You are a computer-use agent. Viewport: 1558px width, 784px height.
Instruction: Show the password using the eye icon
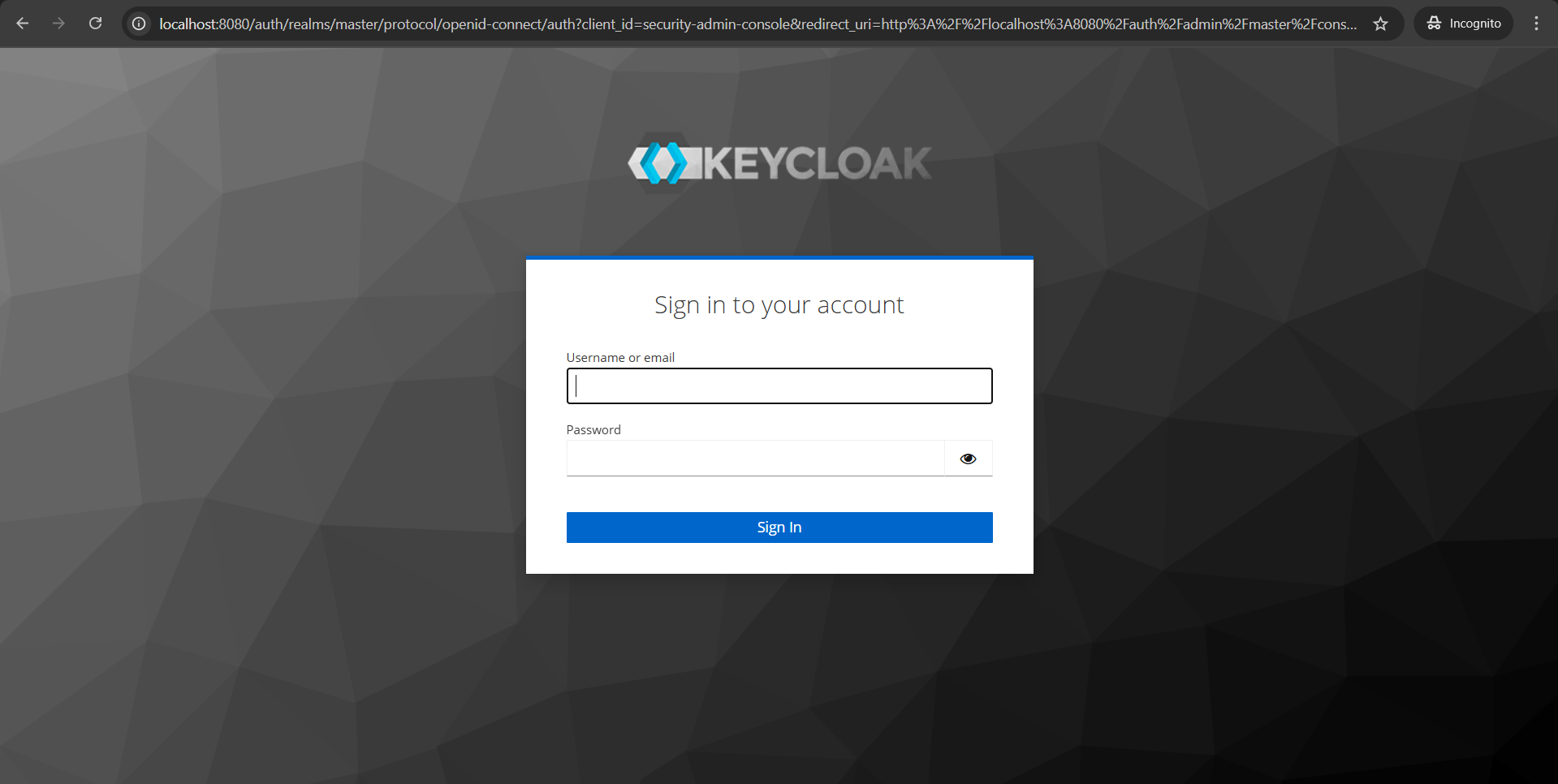click(x=968, y=459)
